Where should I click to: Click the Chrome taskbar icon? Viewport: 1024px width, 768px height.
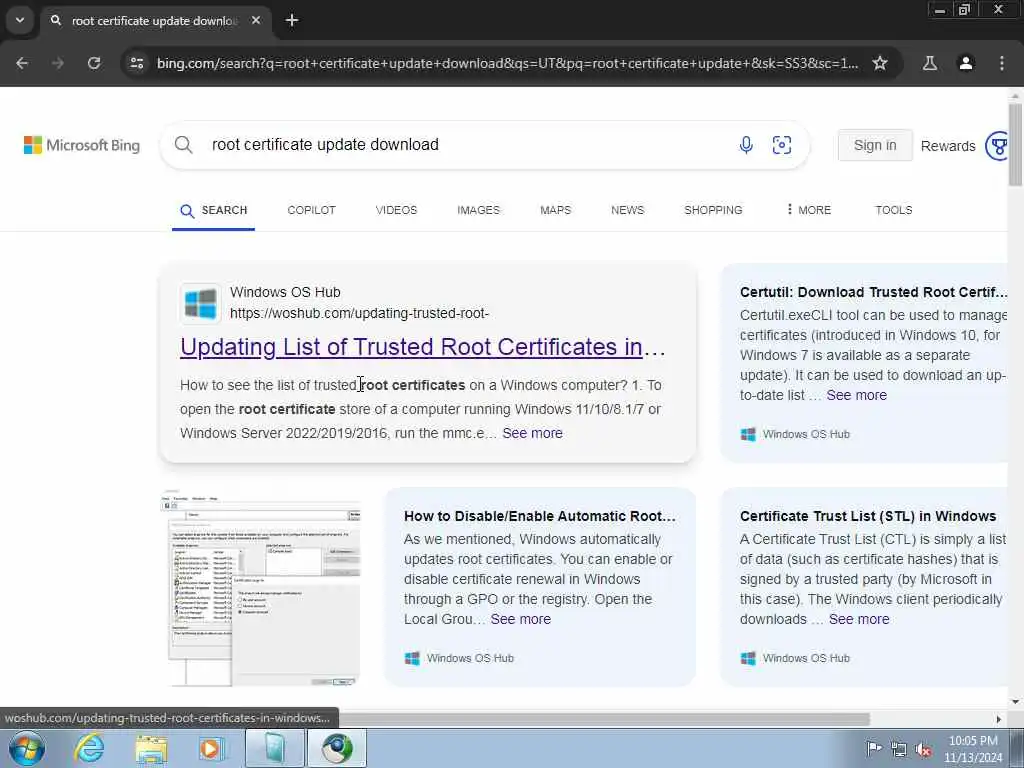click(336, 748)
